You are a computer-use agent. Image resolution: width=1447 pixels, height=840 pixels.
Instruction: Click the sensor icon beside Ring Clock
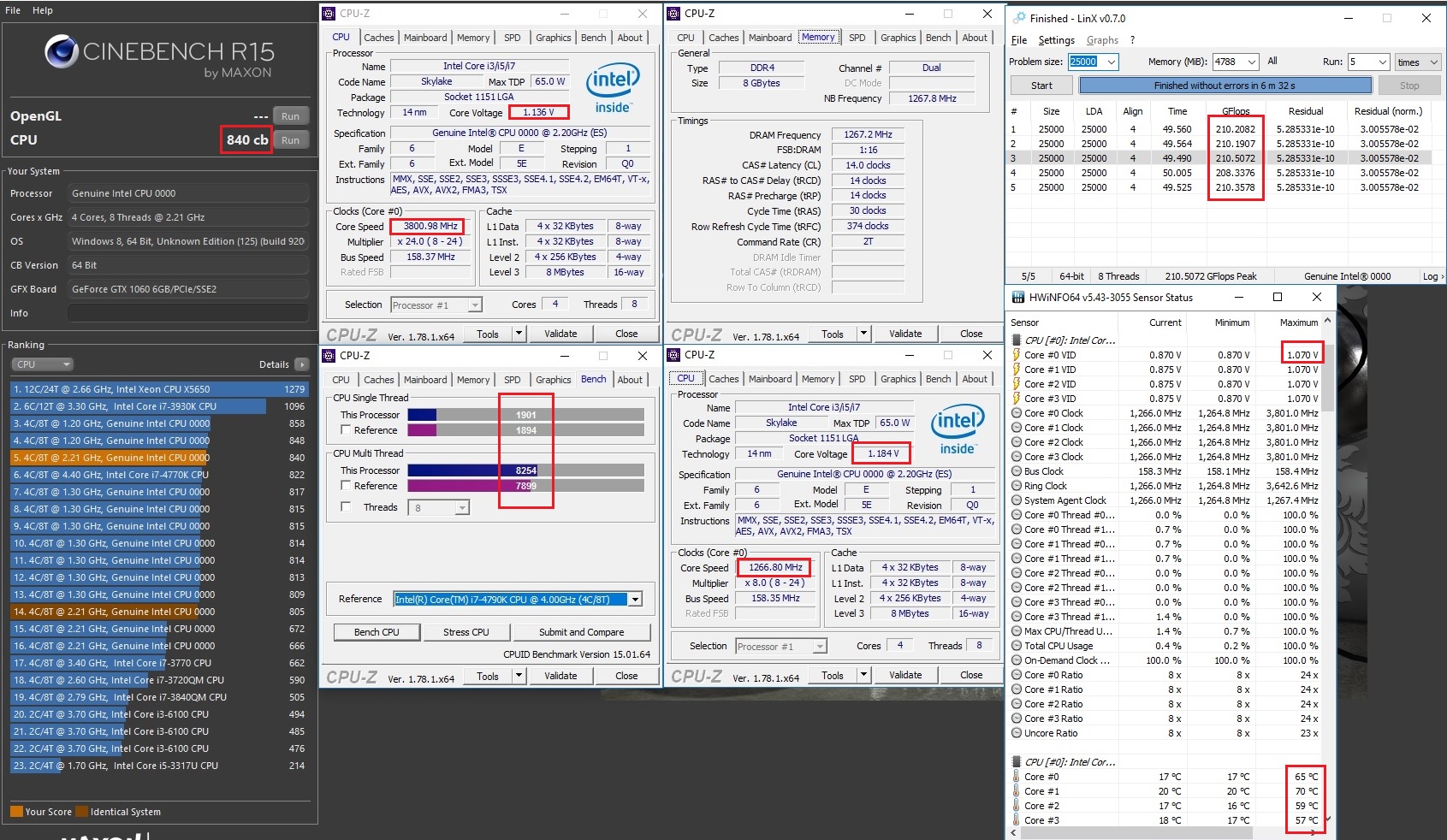(x=1017, y=486)
